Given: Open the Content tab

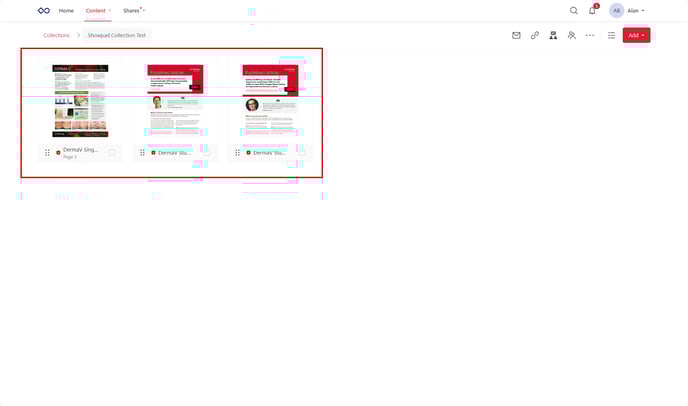Looking at the screenshot, I should click(x=96, y=10).
